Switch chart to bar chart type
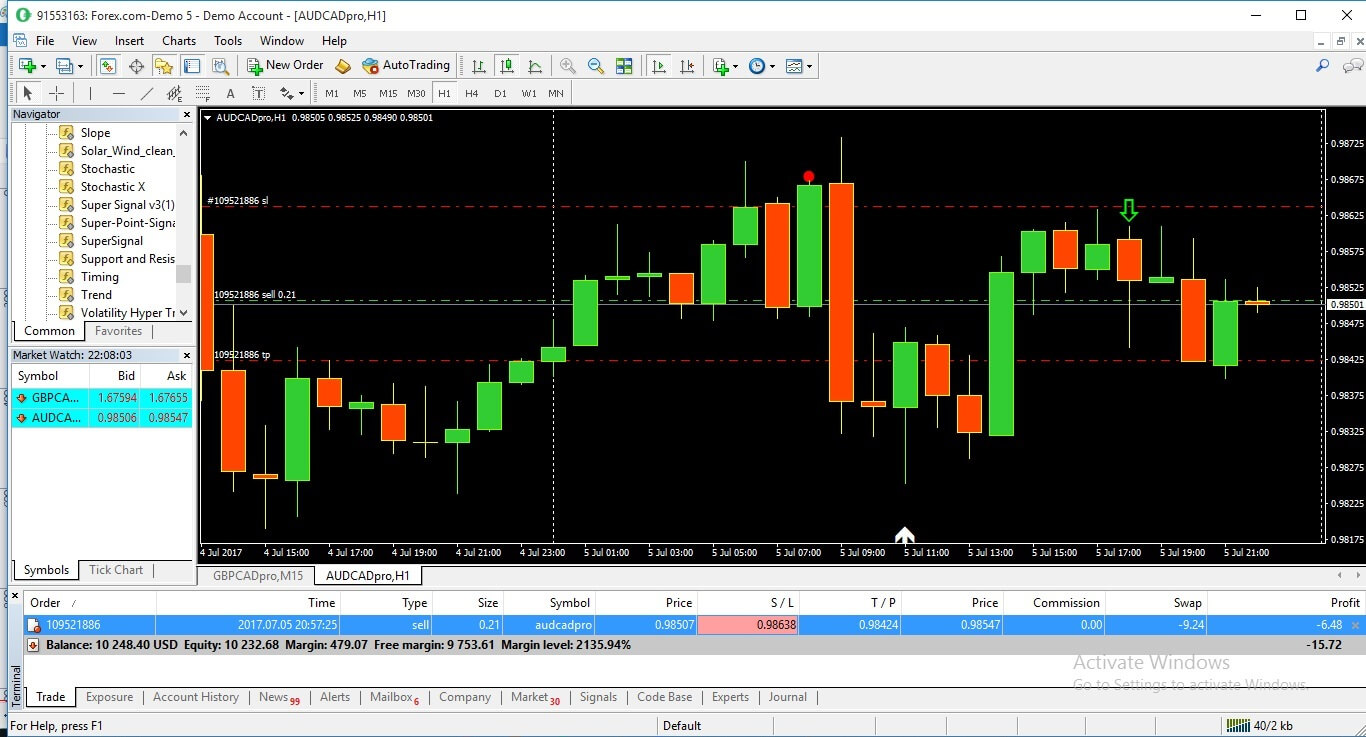The height and width of the screenshot is (737, 1366). pyautogui.click(x=479, y=66)
